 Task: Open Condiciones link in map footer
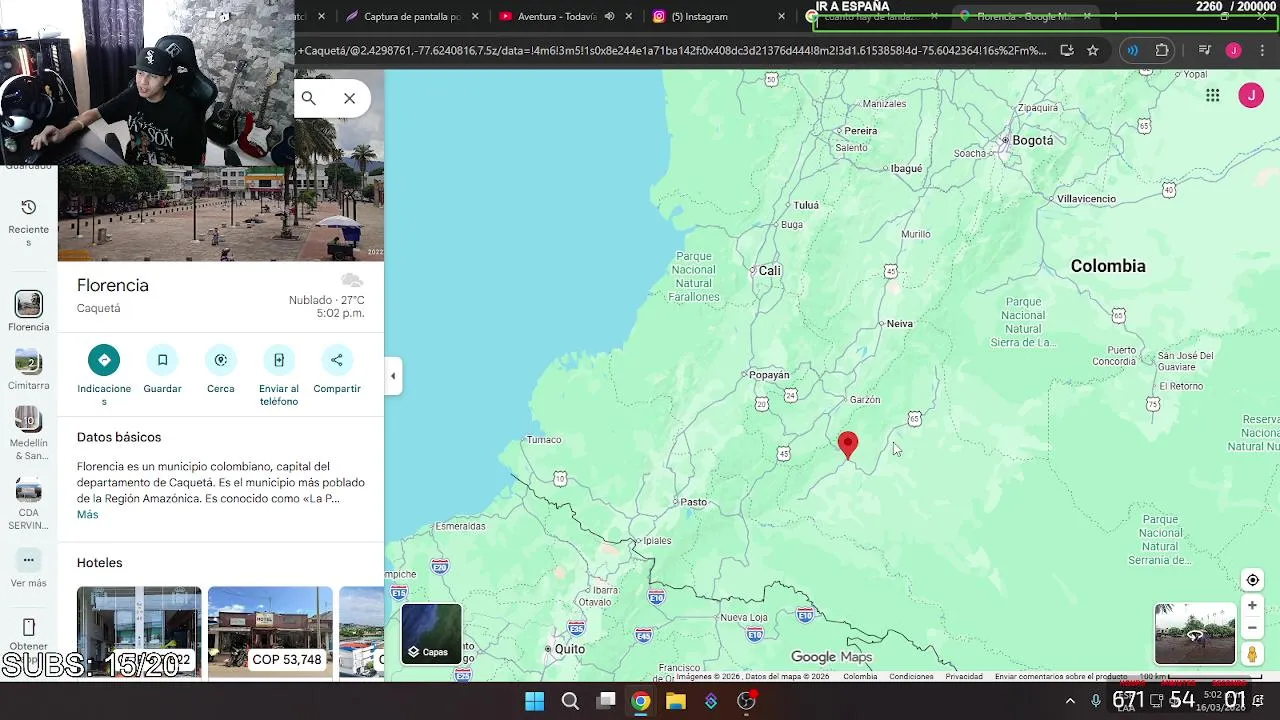pyautogui.click(x=911, y=677)
